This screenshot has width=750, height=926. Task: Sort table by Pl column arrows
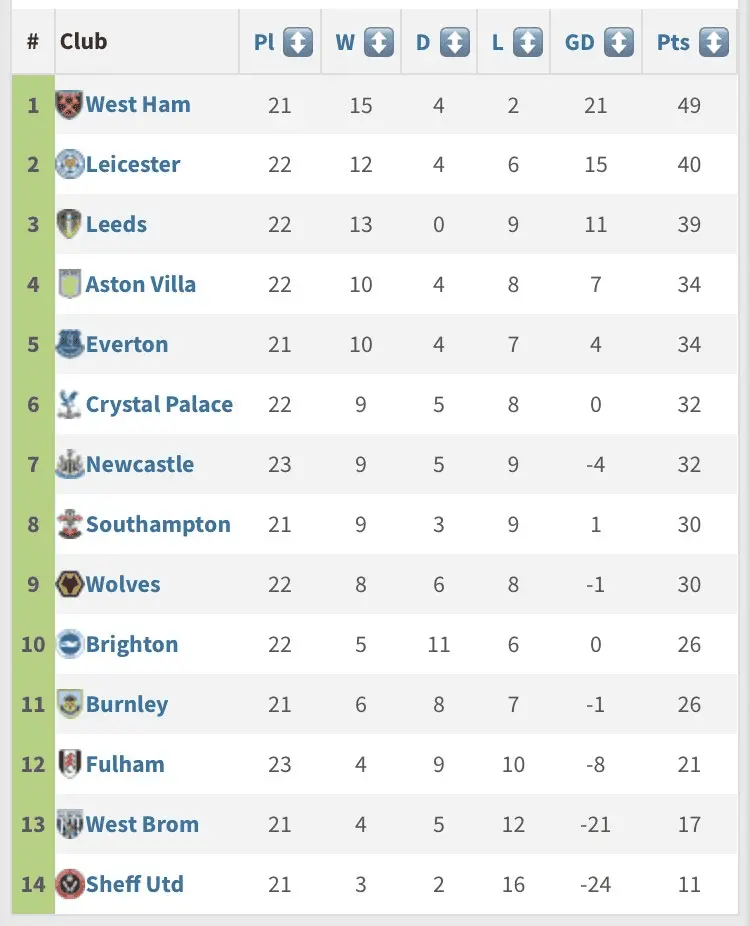(298, 42)
